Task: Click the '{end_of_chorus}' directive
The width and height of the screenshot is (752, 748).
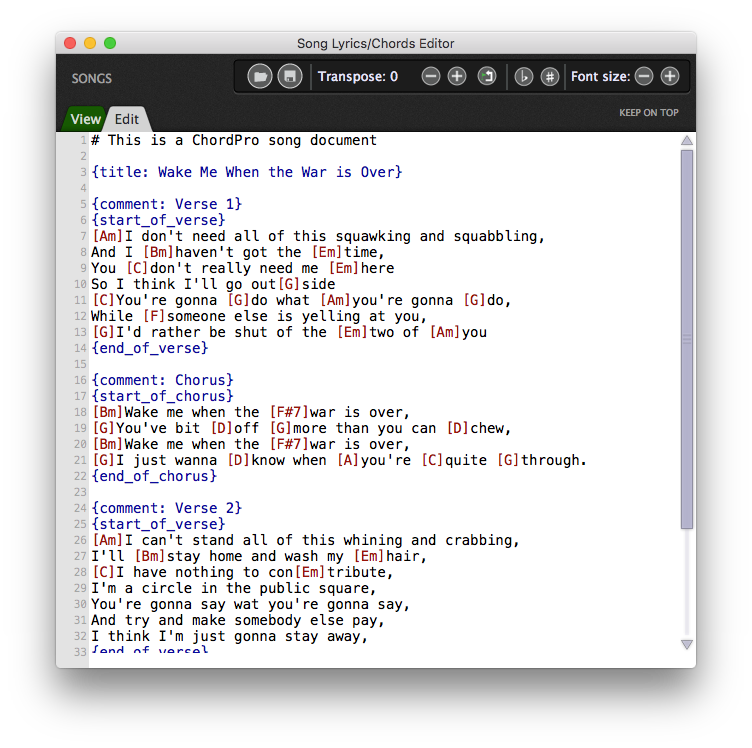Action: (154, 476)
